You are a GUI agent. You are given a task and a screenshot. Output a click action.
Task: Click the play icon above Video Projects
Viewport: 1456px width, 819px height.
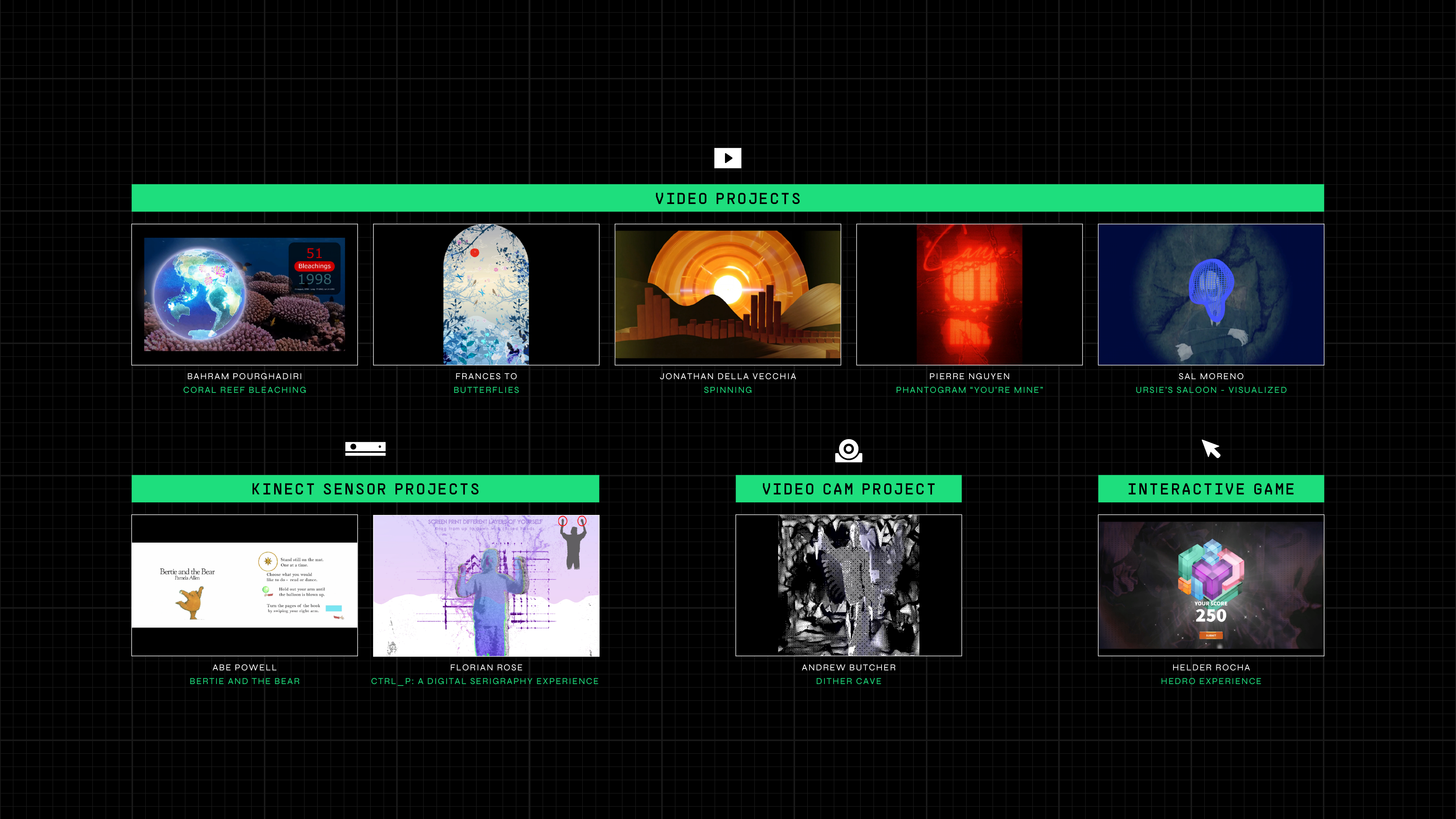pyautogui.click(x=728, y=158)
